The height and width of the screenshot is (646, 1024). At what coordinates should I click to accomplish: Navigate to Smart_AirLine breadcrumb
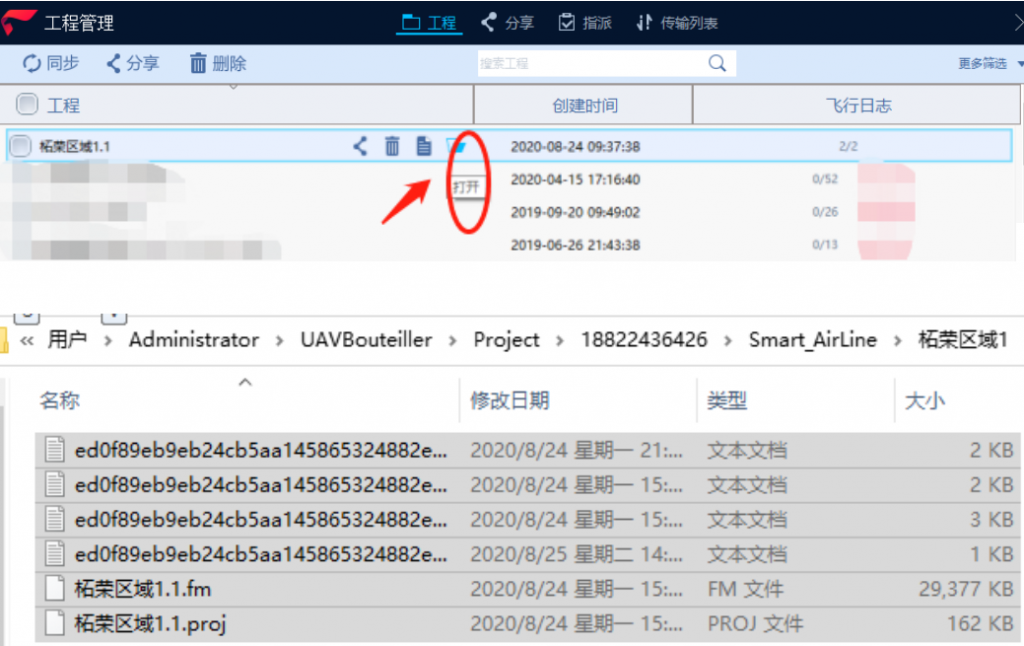812,340
